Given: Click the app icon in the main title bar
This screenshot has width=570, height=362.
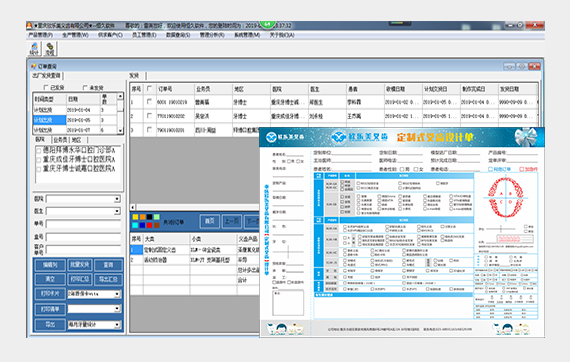Looking at the screenshot, I should click(x=29, y=25).
